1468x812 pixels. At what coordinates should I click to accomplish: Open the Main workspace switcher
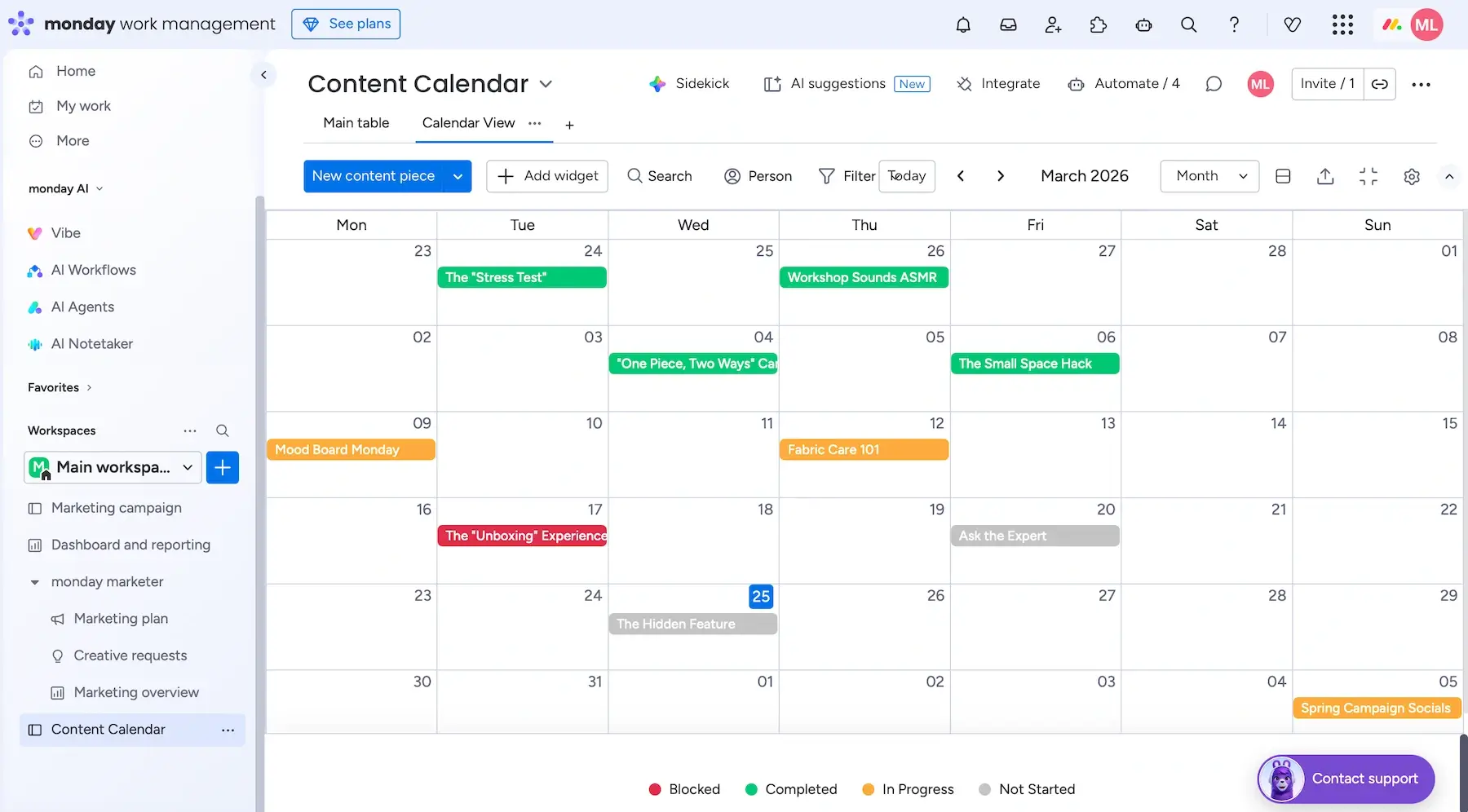[112, 467]
